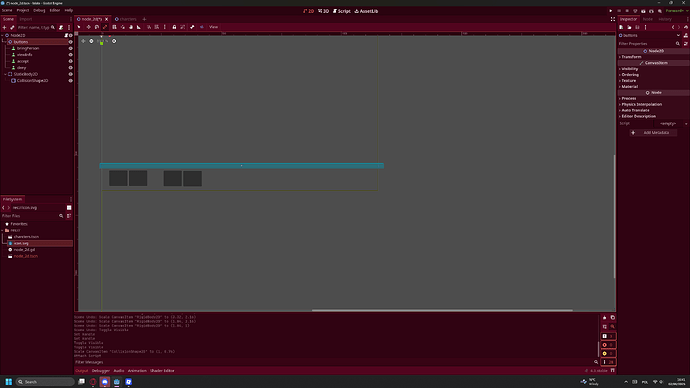
Task: Toggle visibility eye of deny node
Action: coord(70,68)
